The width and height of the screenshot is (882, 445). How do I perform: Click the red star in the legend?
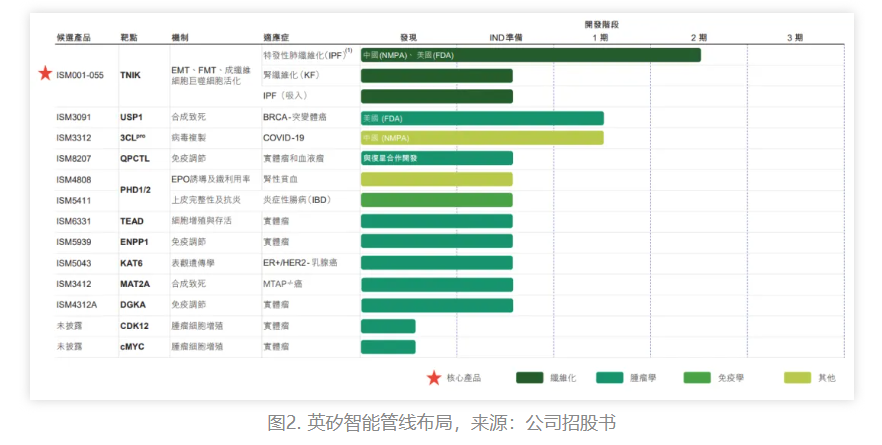(x=433, y=378)
